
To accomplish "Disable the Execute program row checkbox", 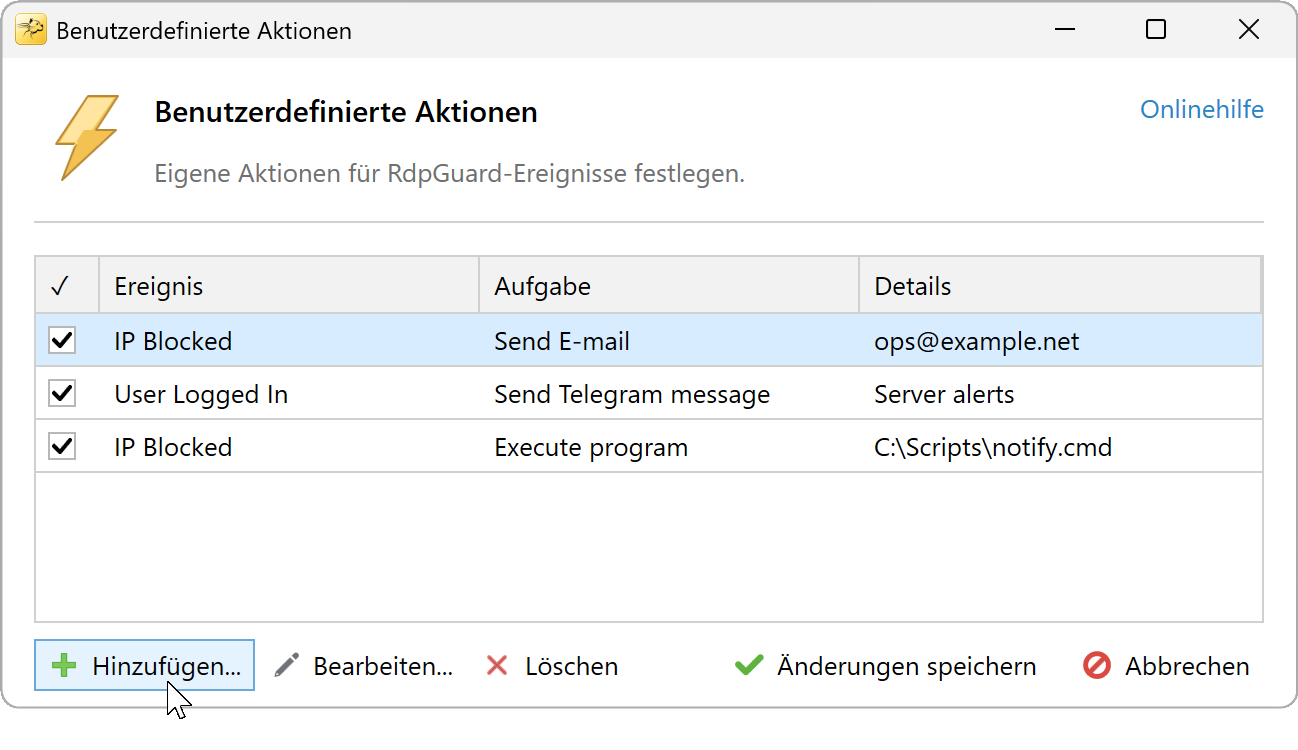I will [x=62, y=447].
